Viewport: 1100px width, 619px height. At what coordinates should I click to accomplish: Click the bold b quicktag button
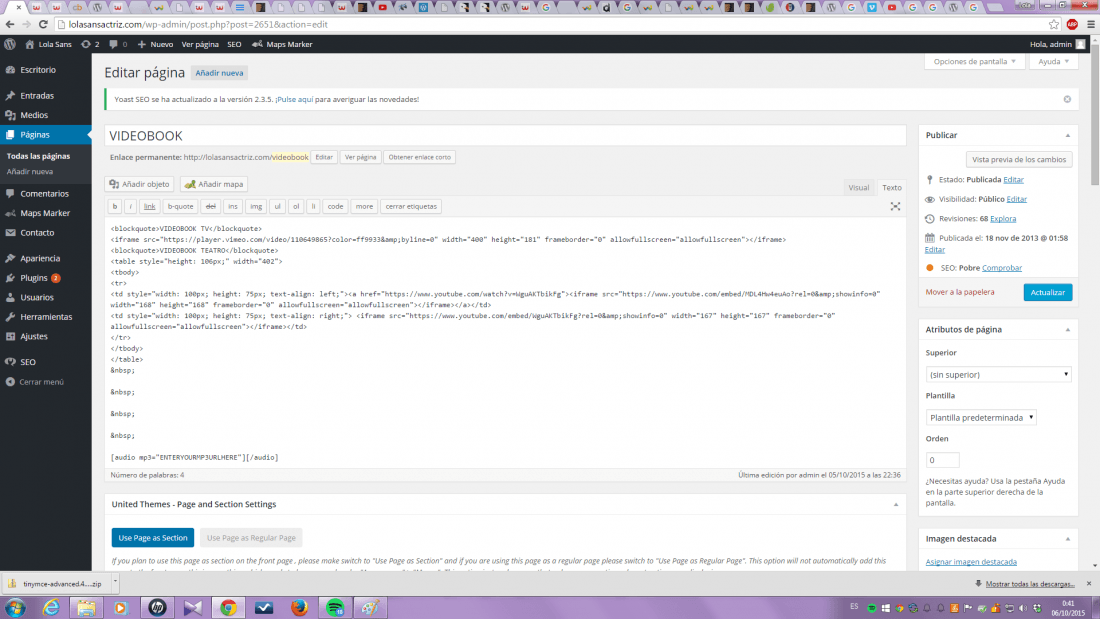[x=115, y=206]
